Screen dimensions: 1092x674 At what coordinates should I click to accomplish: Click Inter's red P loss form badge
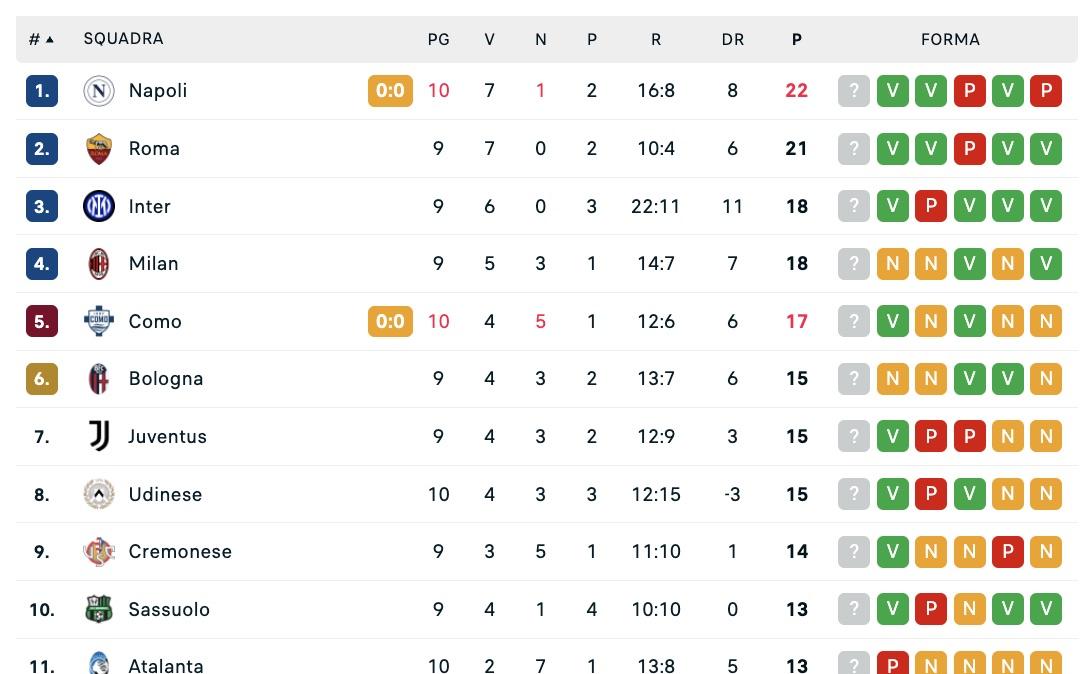[x=931, y=206]
